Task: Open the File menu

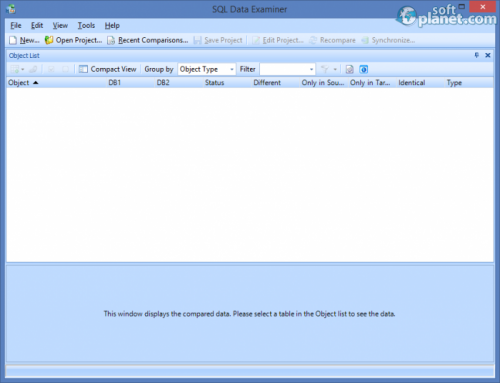Action: click(x=16, y=26)
